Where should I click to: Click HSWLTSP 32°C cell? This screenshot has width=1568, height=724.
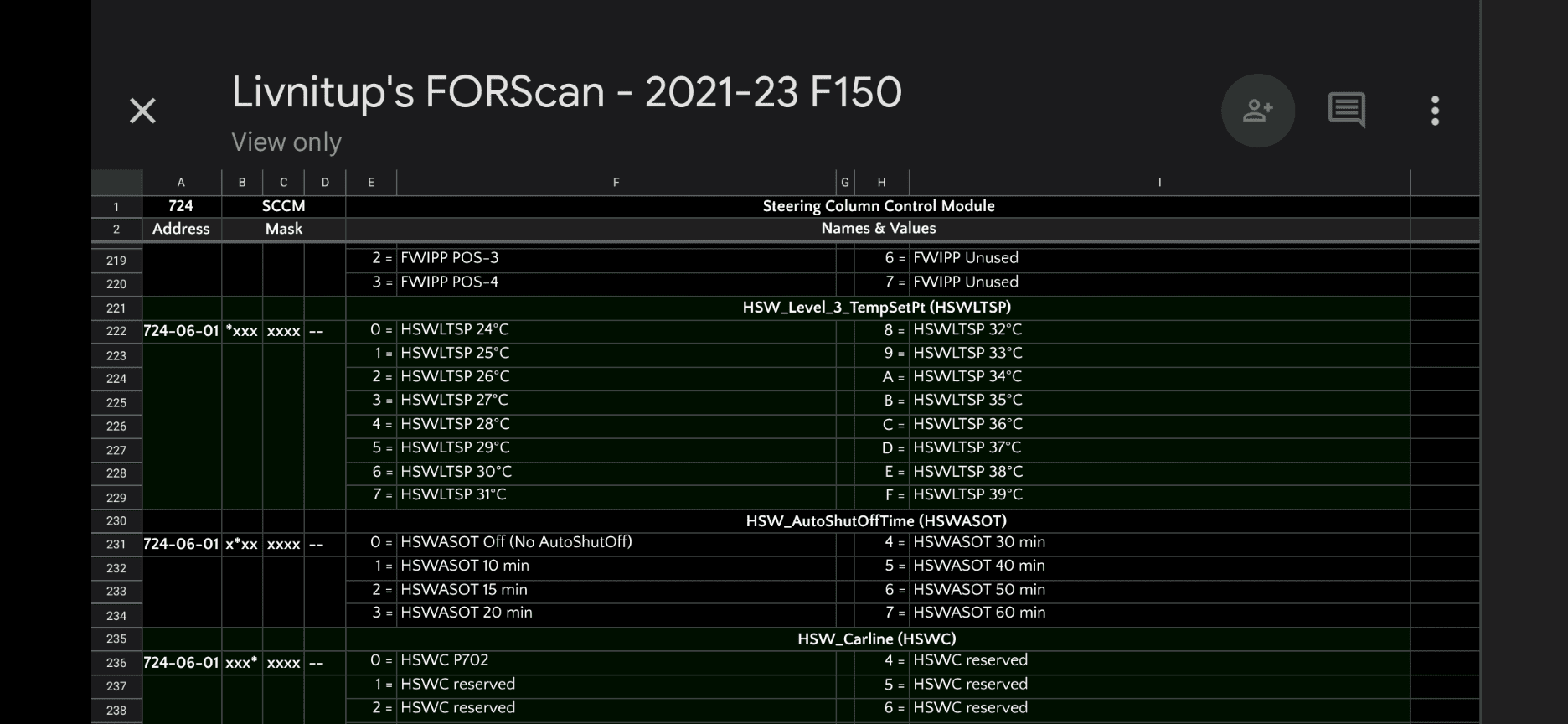[x=1159, y=330]
